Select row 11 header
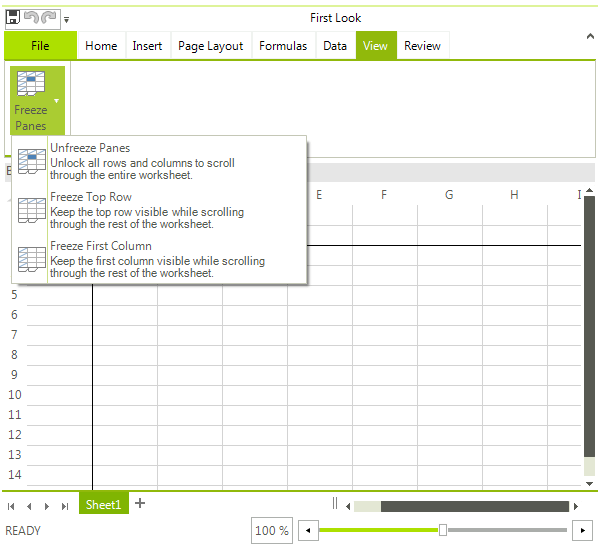 coord(15,415)
